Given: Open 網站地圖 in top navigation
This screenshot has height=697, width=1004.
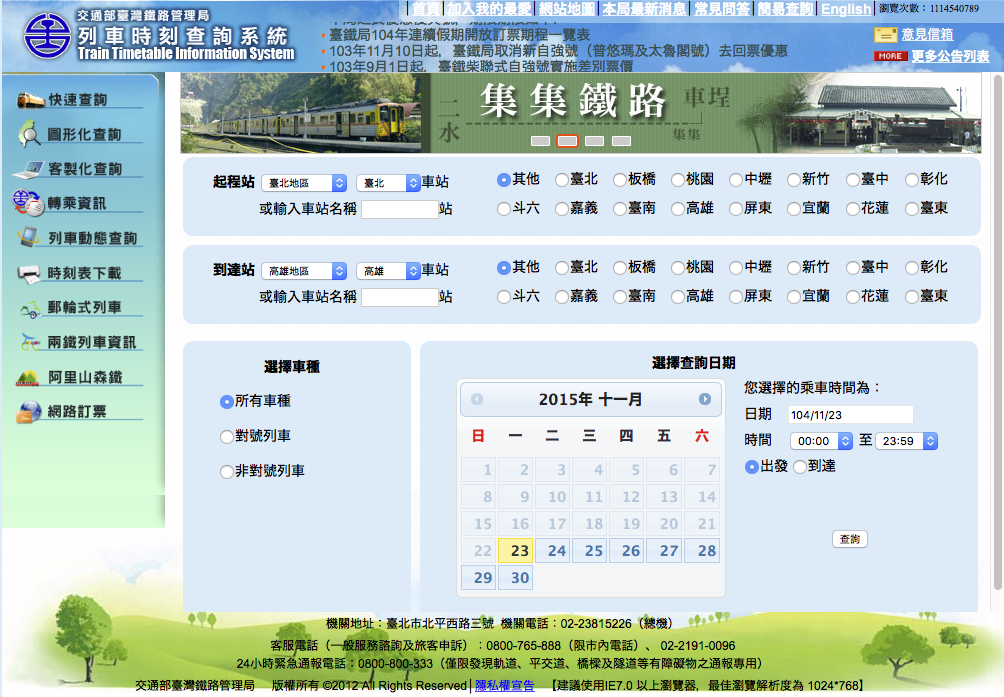Looking at the screenshot, I should [566, 8].
